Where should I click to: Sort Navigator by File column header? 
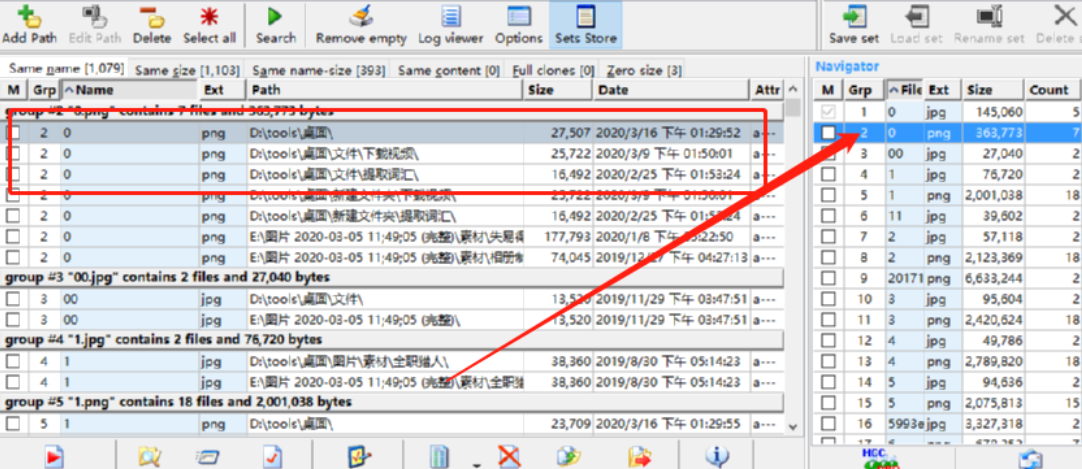904,90
